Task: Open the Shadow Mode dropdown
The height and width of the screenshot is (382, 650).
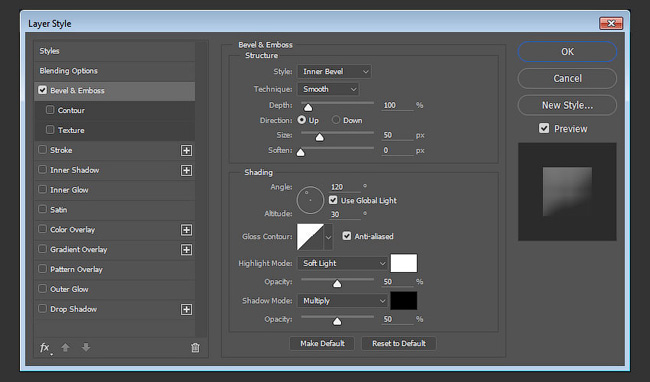Action: 342,301
